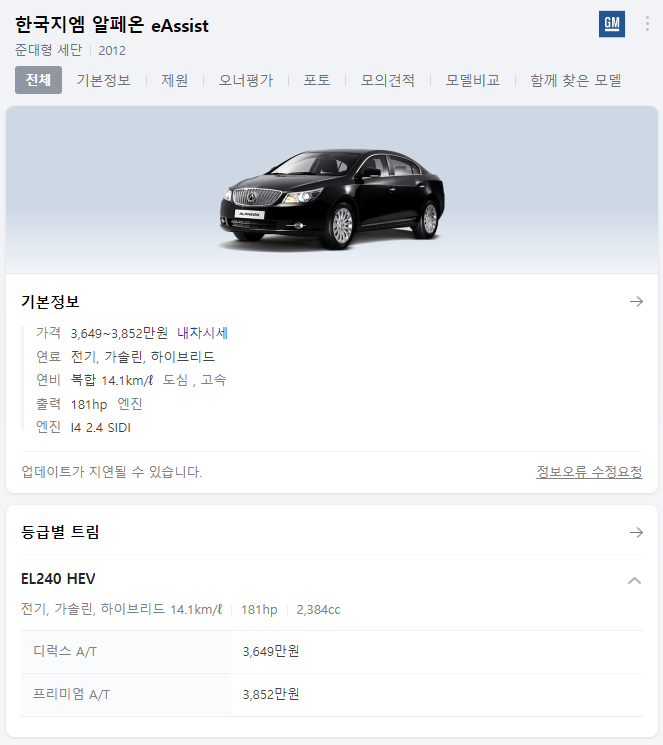Screen dimensions: 663x745
Task: Switch to the 제원 tab
Action: [174, 80]
